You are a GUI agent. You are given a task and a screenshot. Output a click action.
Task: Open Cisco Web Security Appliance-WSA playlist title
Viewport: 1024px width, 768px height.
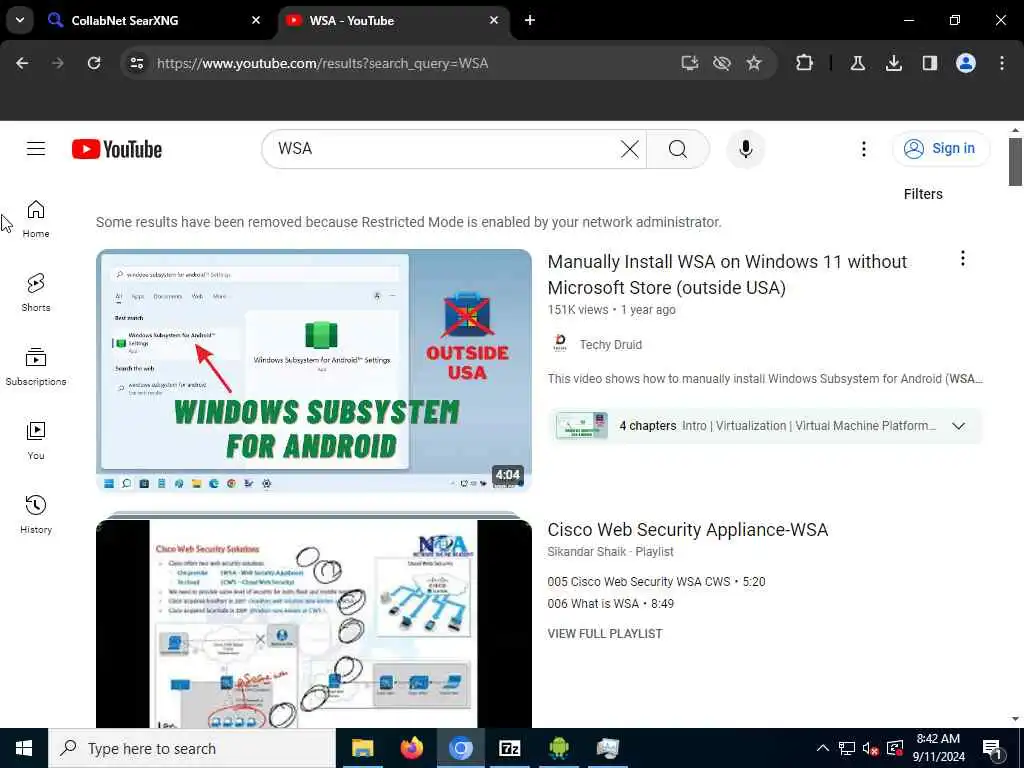(x=687, y=530)
